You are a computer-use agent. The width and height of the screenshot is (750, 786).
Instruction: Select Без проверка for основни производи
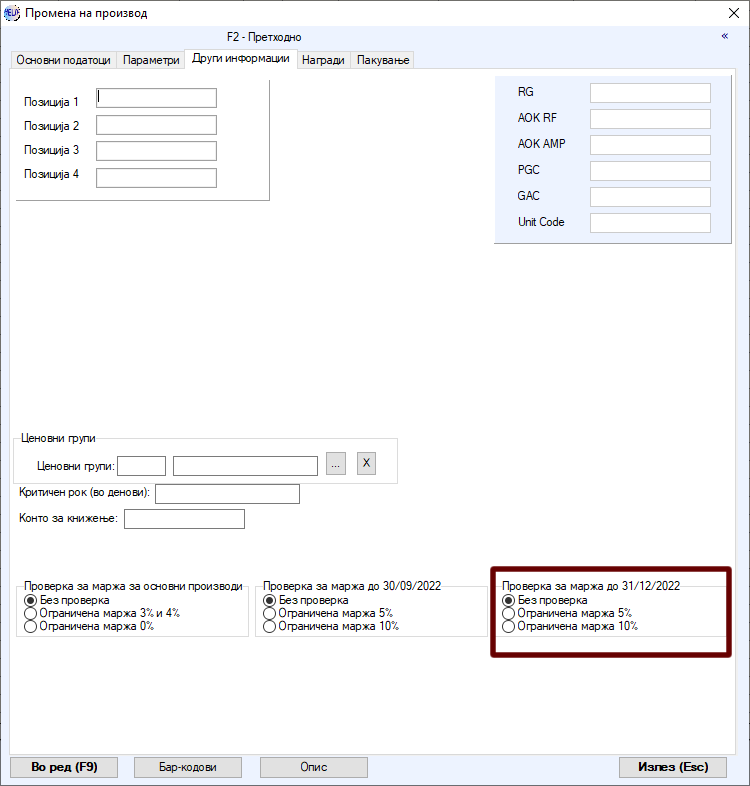point(67,600)
